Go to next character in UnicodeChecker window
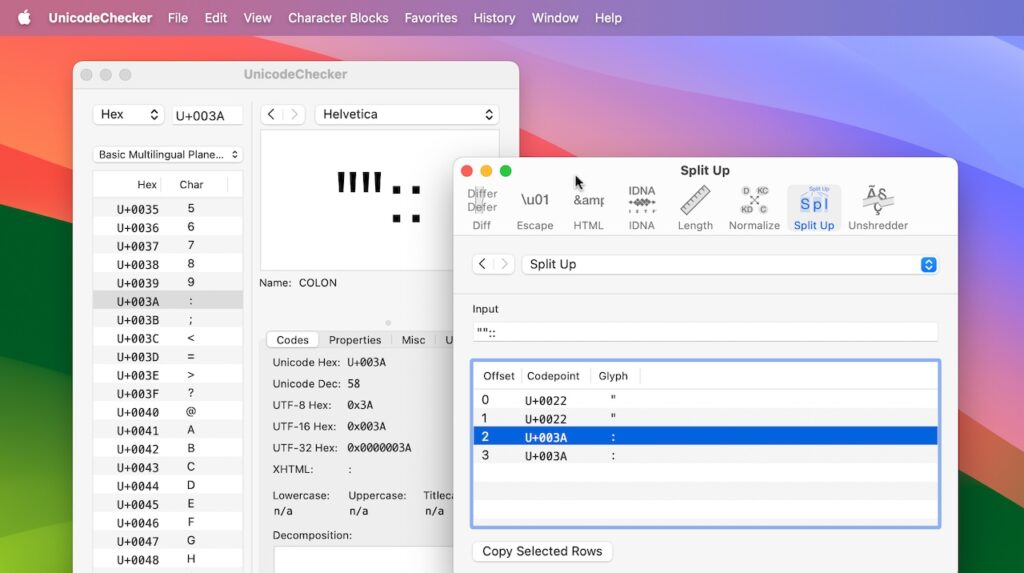Image resolution: width=1024 pixels, height=573 pixels. pyautogui.click(x=294, y=114)
